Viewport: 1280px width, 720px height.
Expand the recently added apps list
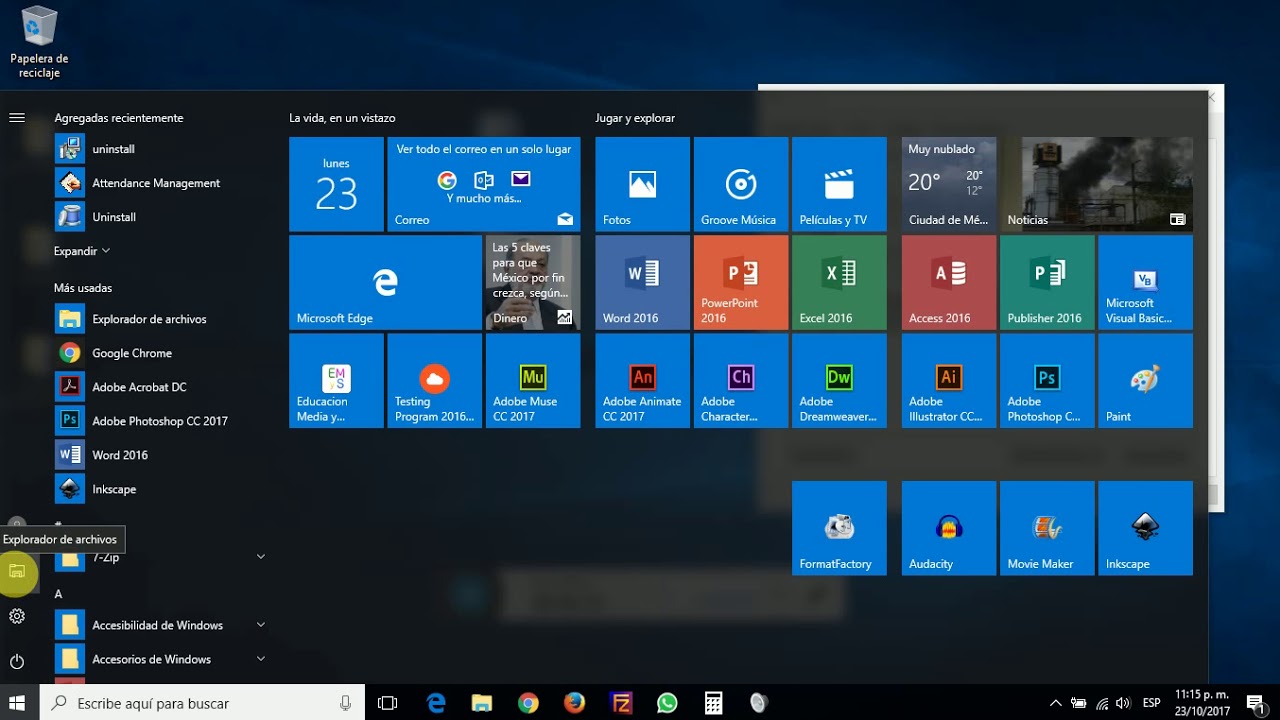click(82, 251)
